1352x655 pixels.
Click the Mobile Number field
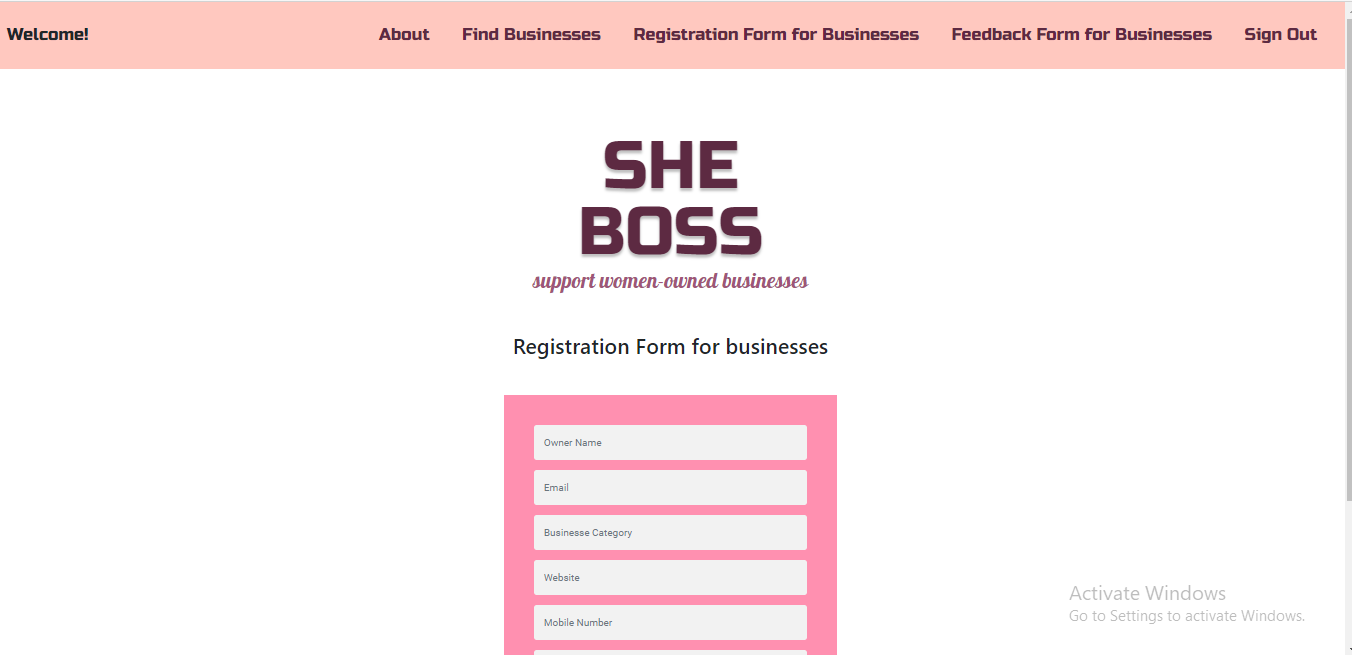click(x=670, y=622)
